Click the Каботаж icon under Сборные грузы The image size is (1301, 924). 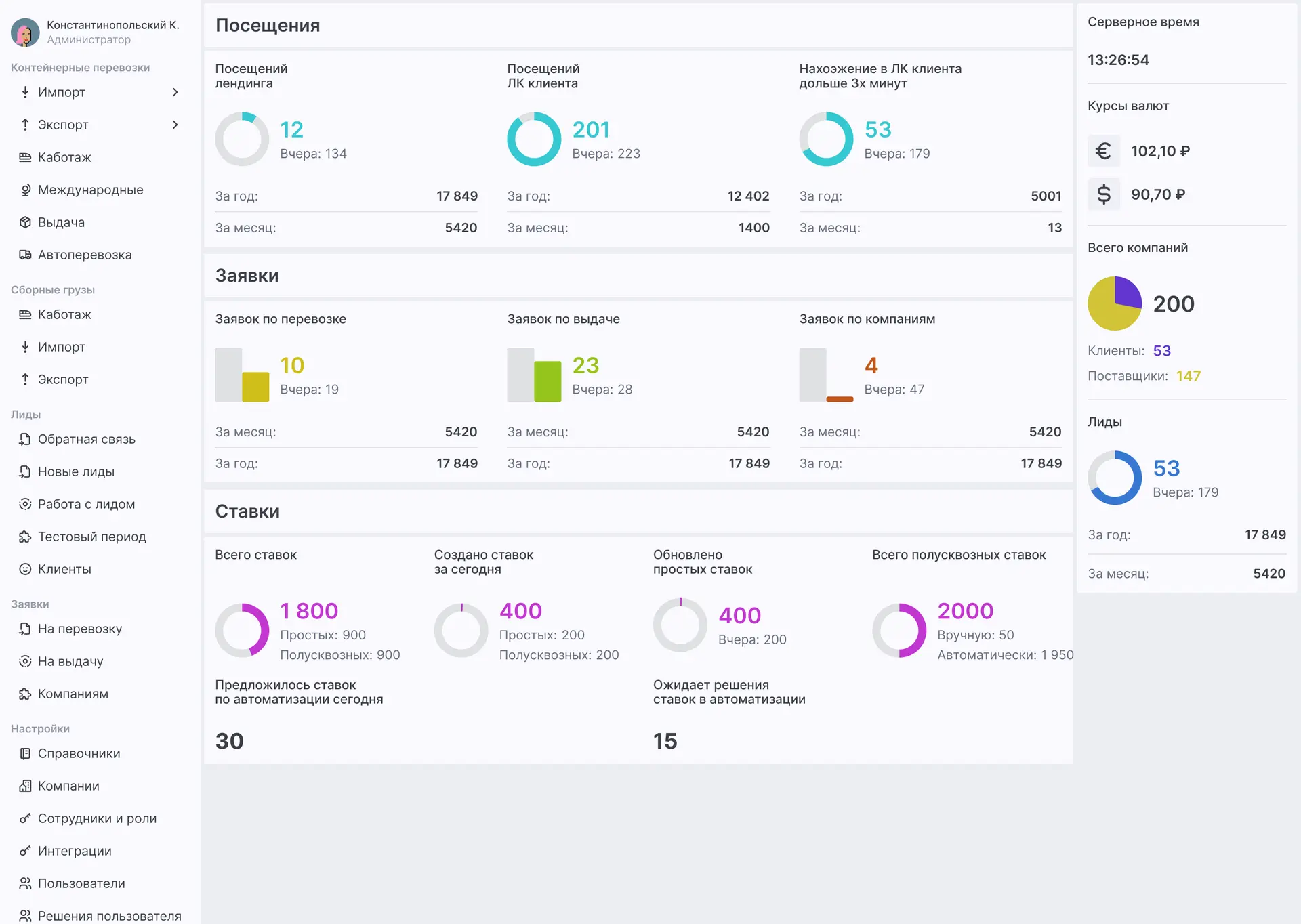(x=25, y=314)
